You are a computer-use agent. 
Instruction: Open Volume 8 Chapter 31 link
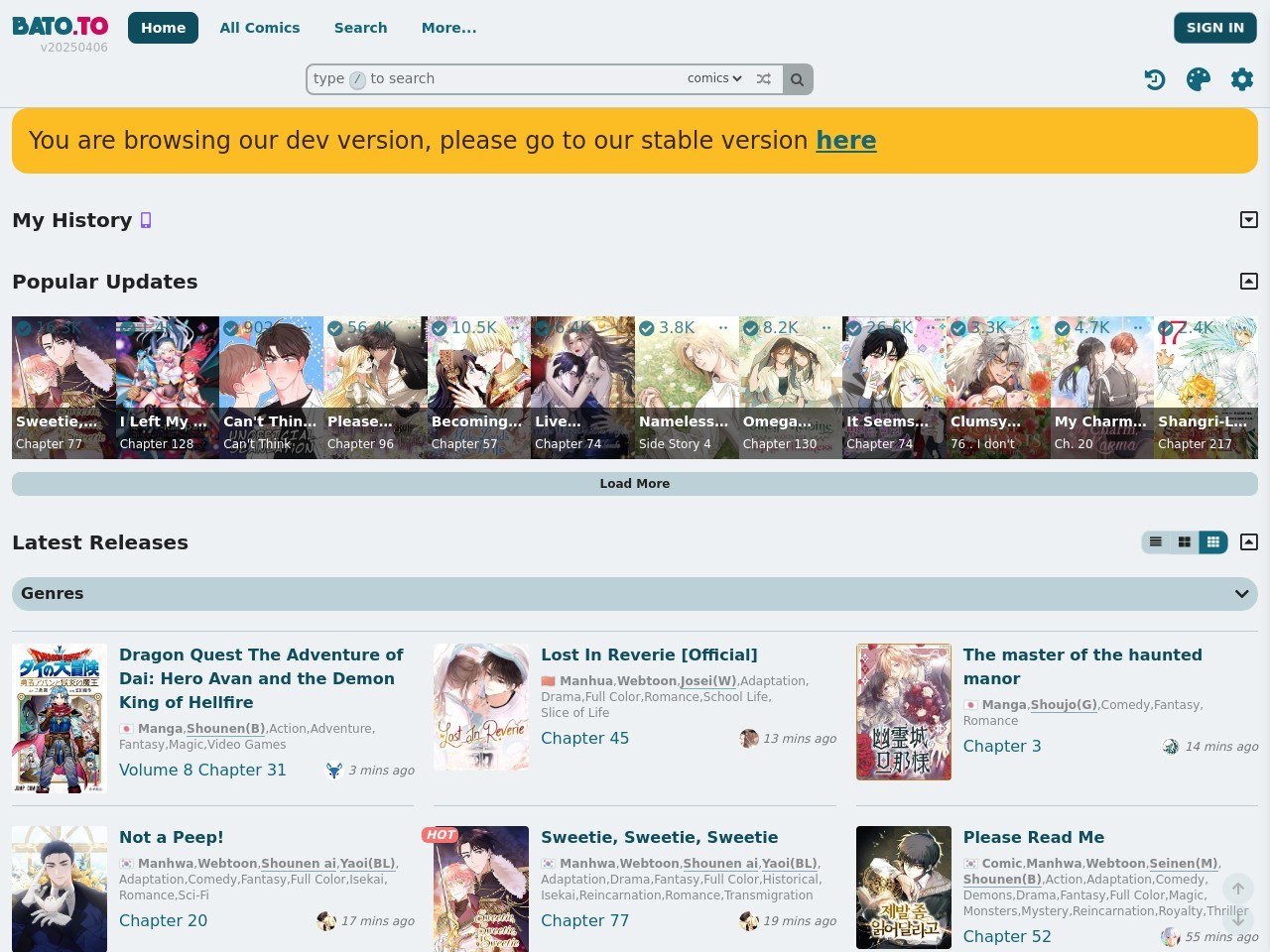[202, 771]
